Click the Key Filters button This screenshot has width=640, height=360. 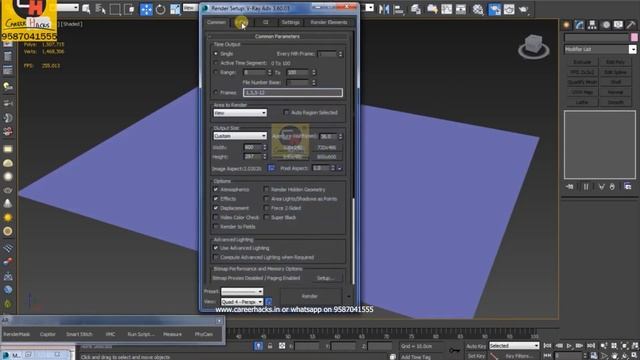(x=519, y=356)
